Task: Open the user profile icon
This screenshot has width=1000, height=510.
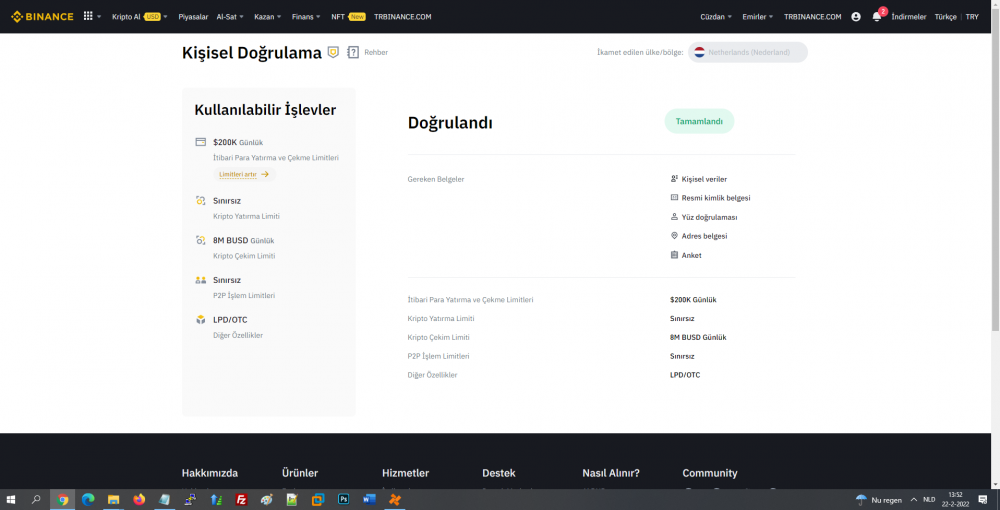Action: [x=855, y=17]
